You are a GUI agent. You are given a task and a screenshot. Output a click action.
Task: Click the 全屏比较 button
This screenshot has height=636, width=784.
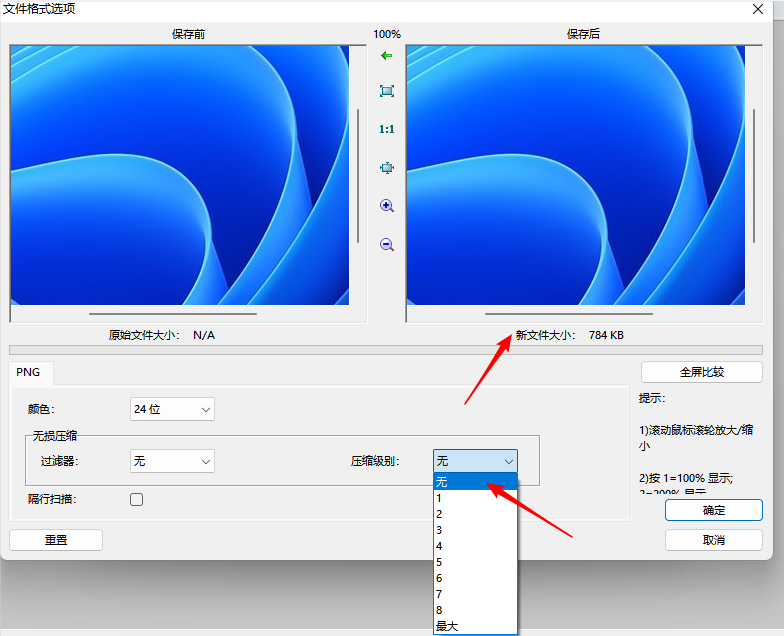(702, 372)
